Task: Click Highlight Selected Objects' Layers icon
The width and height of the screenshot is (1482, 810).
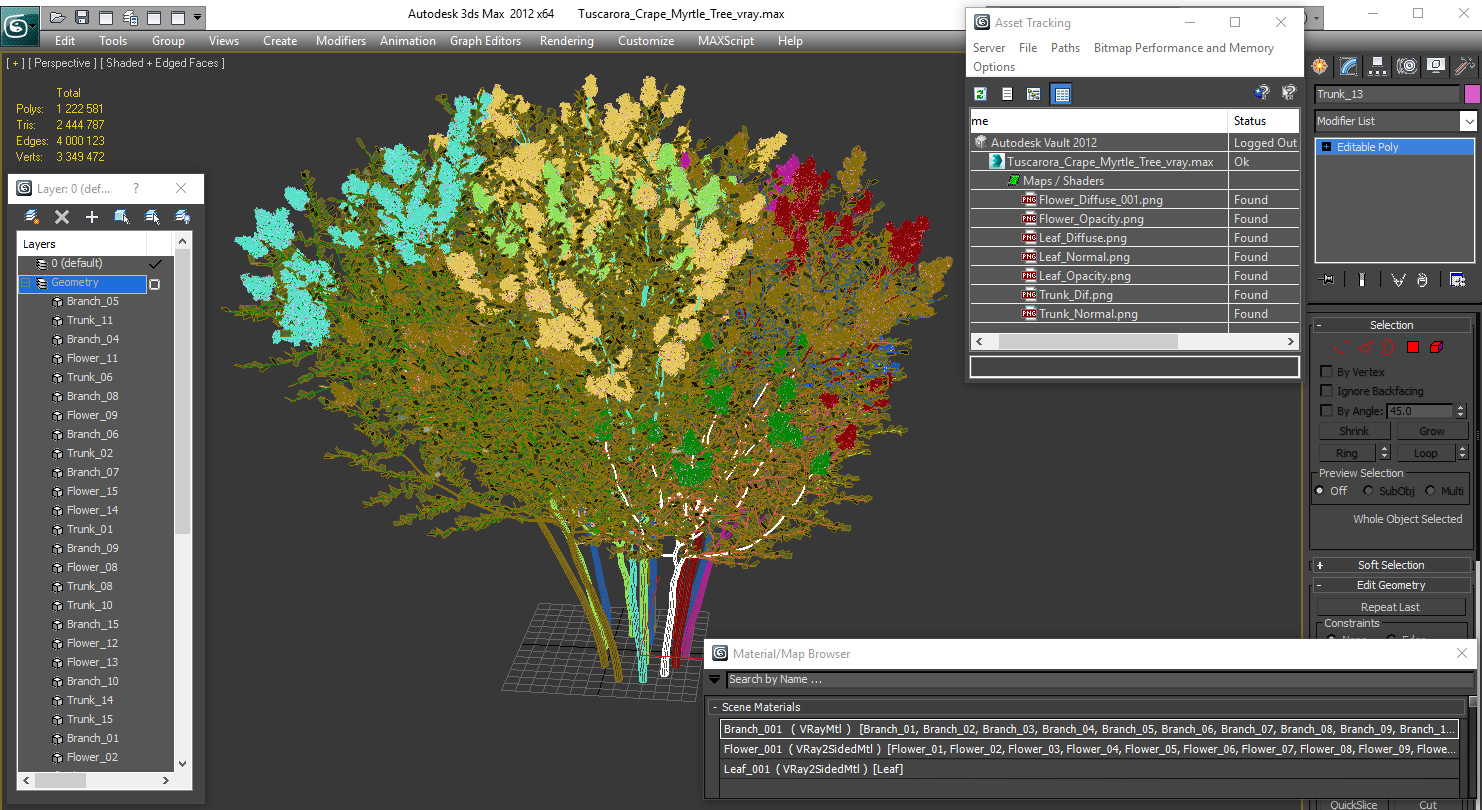Action: pyautogui.click(x=152, y=216)
